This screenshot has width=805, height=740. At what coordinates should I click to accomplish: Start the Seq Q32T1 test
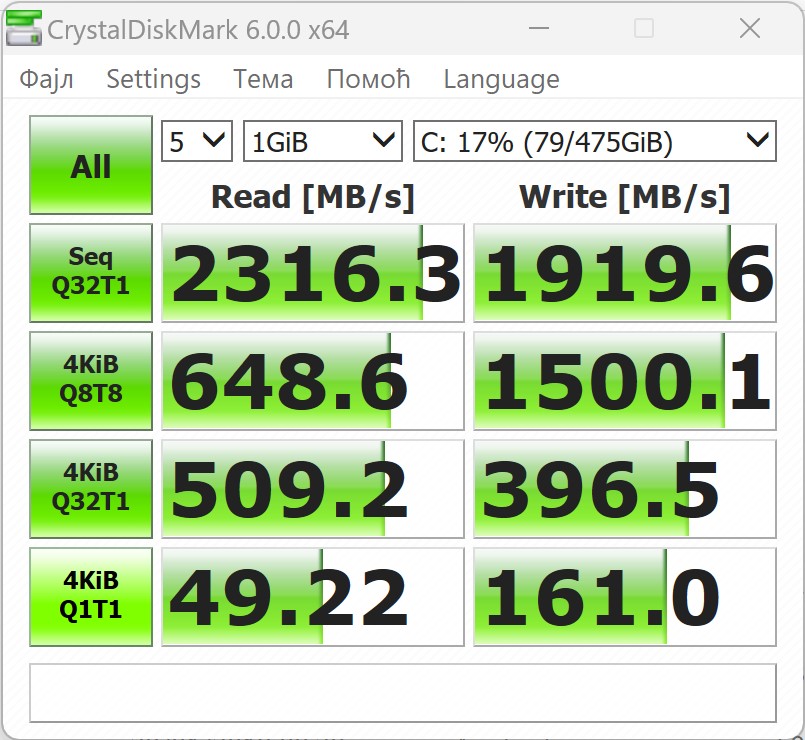pyautogui.click(x=91, y=274)
